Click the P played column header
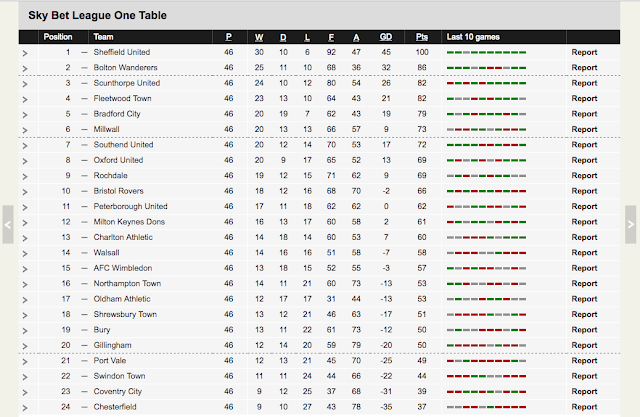640x417 pixels. click(229, 37)
